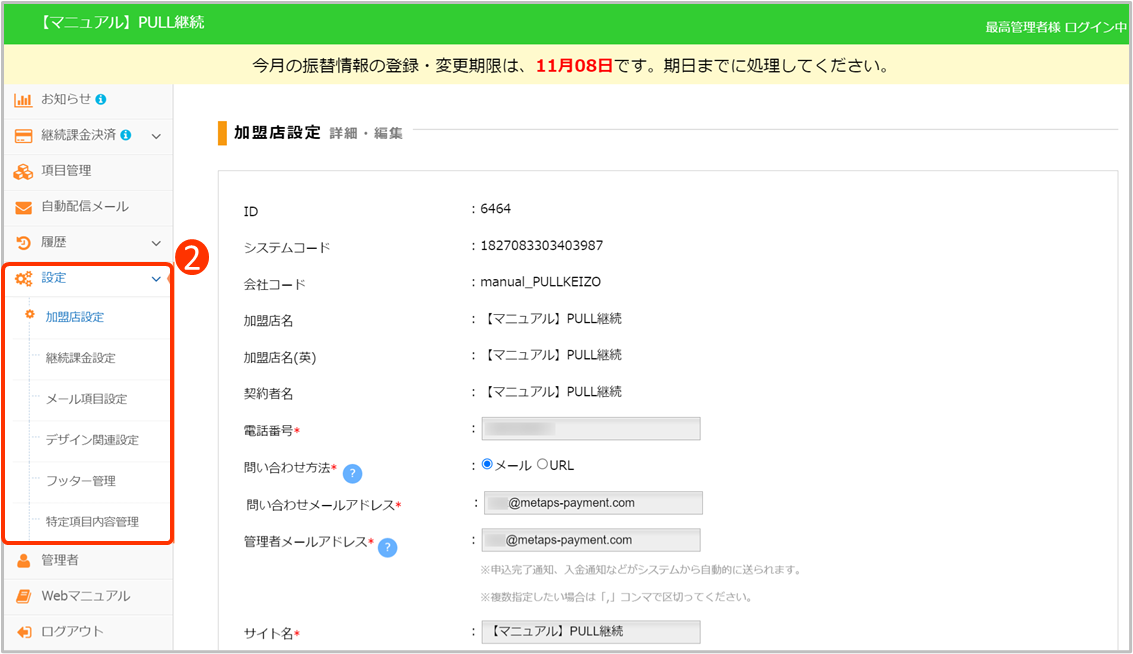Click the credit card icon for 継続課金決済
Screen dimensions: 1133x654
tap(23, 136)
